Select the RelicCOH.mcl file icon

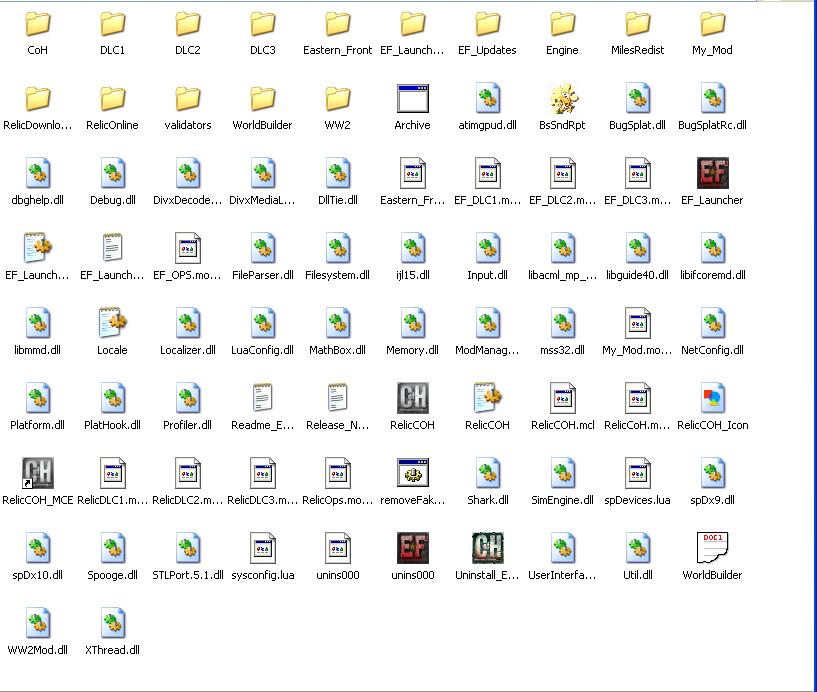pos(563,398)
